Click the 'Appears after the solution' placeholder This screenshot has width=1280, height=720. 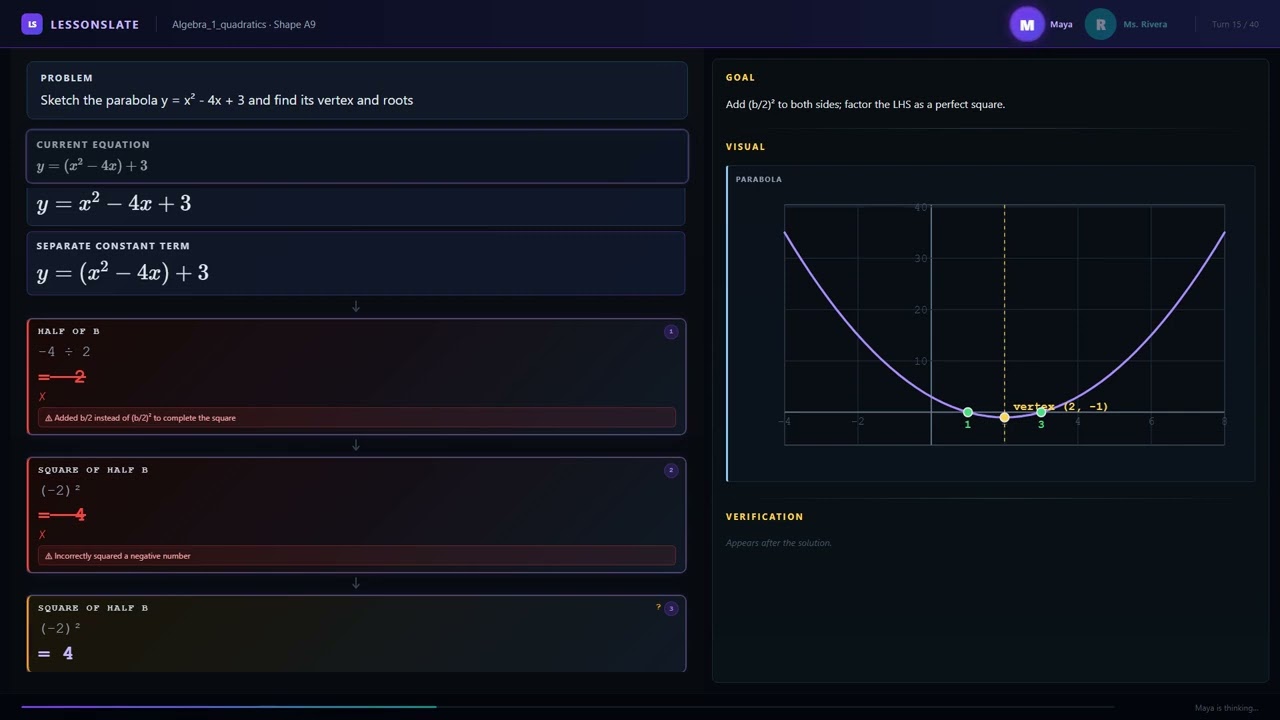779,543
